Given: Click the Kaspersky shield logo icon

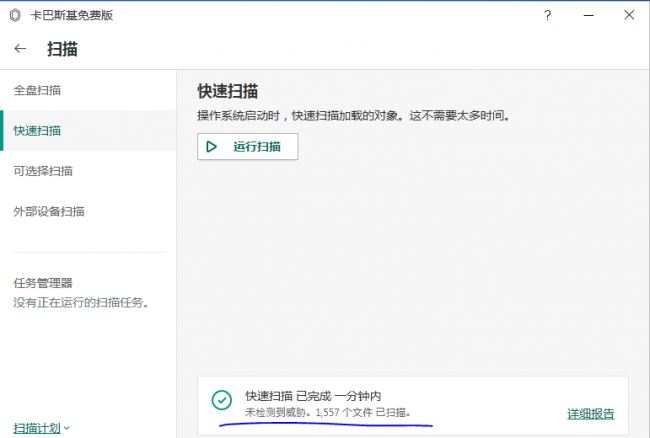Looking at the screenshot, I should (15, 16).
